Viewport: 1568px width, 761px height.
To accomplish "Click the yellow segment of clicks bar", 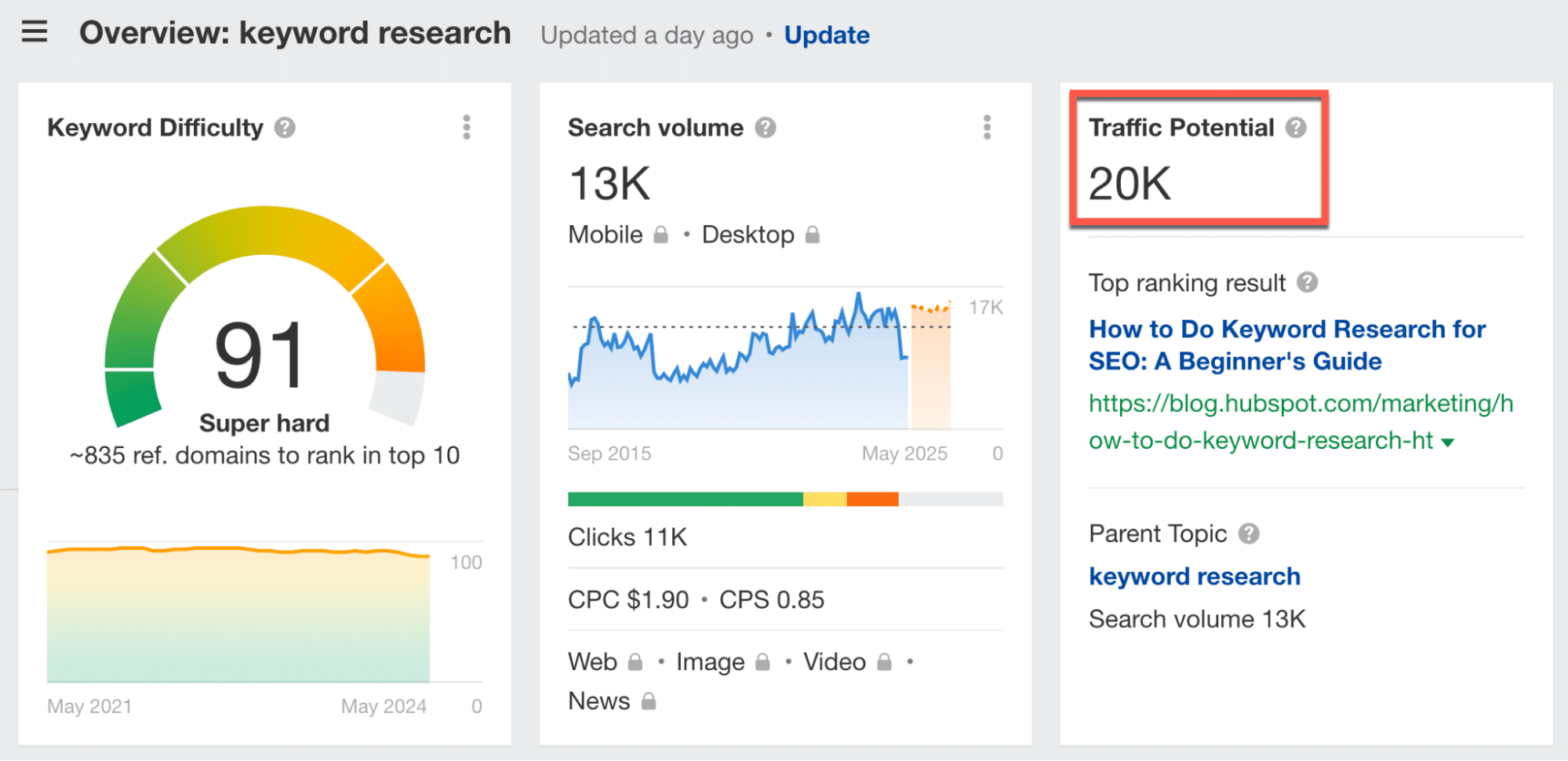I will 824,499.
